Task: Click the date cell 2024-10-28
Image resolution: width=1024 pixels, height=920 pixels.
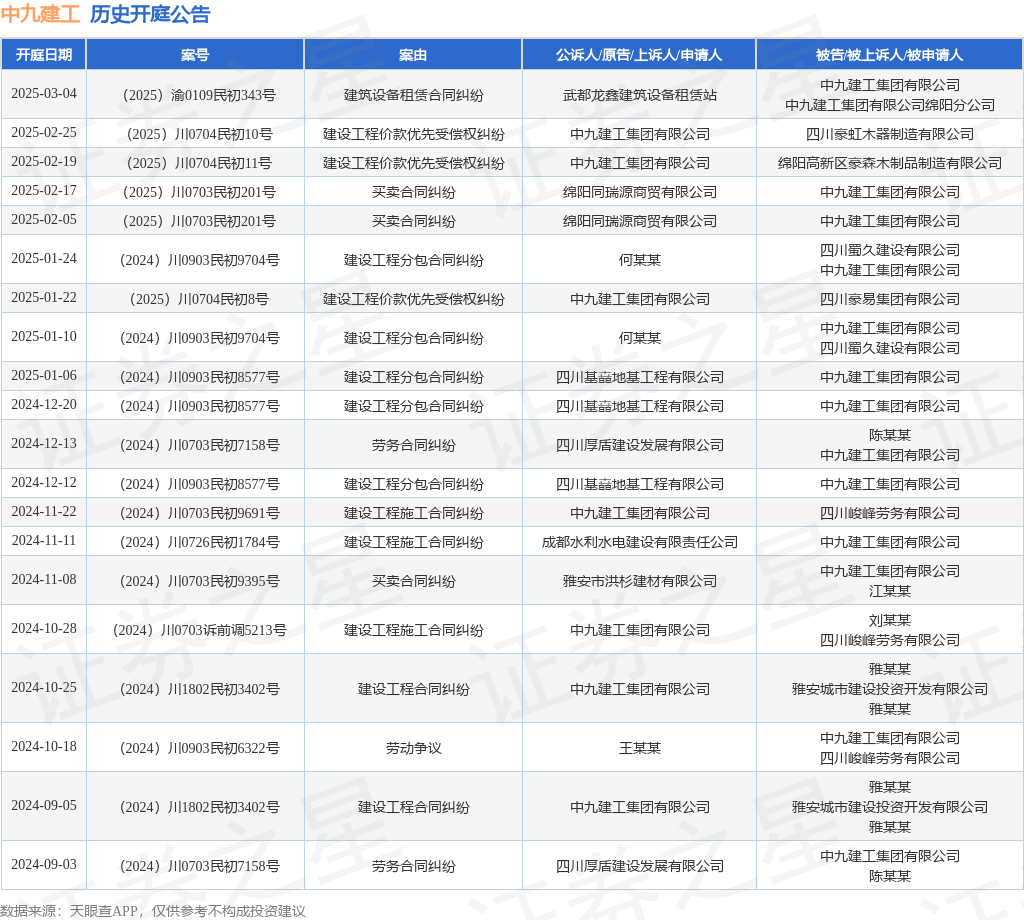Action: tap(44, 629)
